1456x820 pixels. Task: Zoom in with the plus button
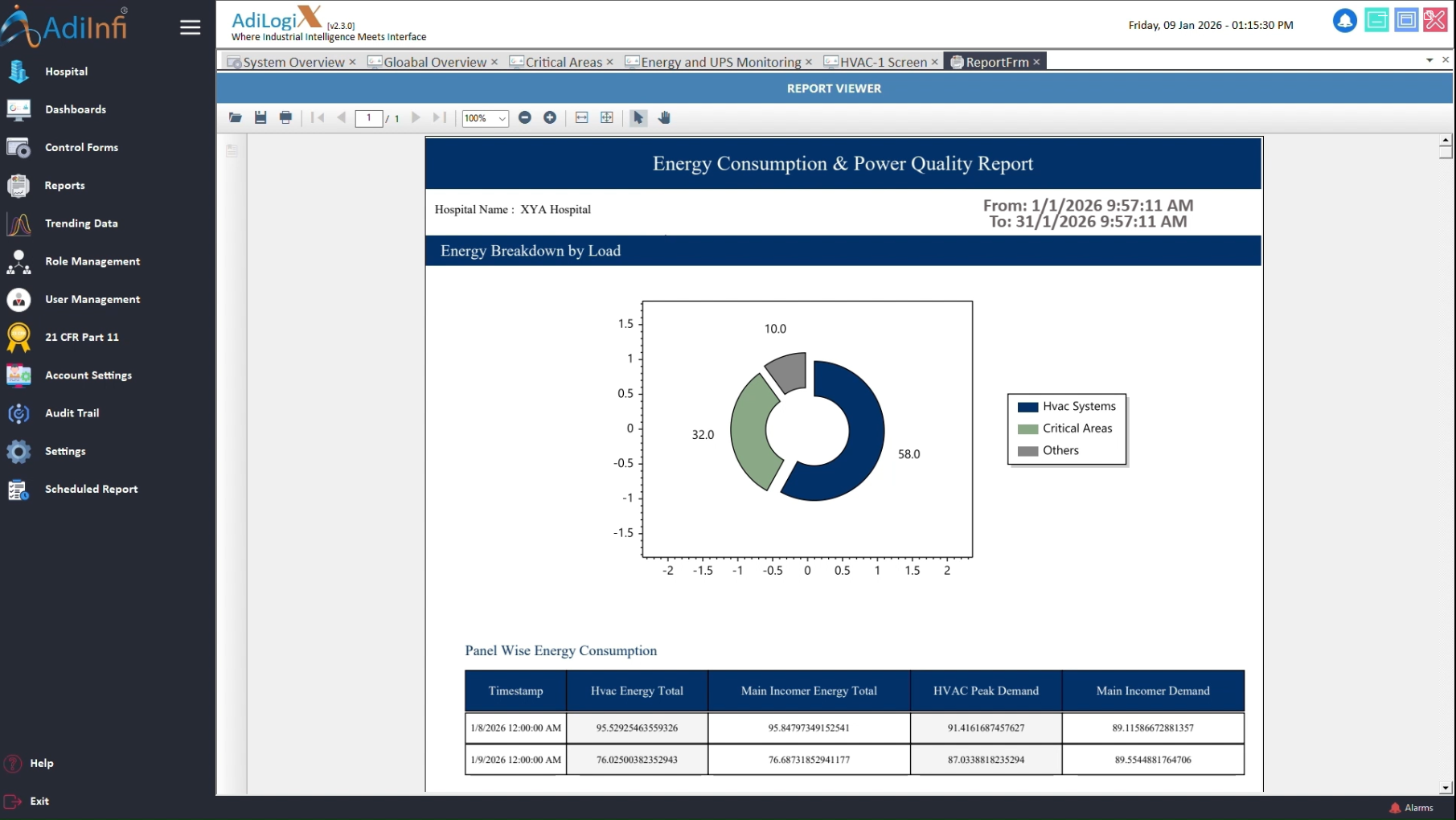point(550,117)
